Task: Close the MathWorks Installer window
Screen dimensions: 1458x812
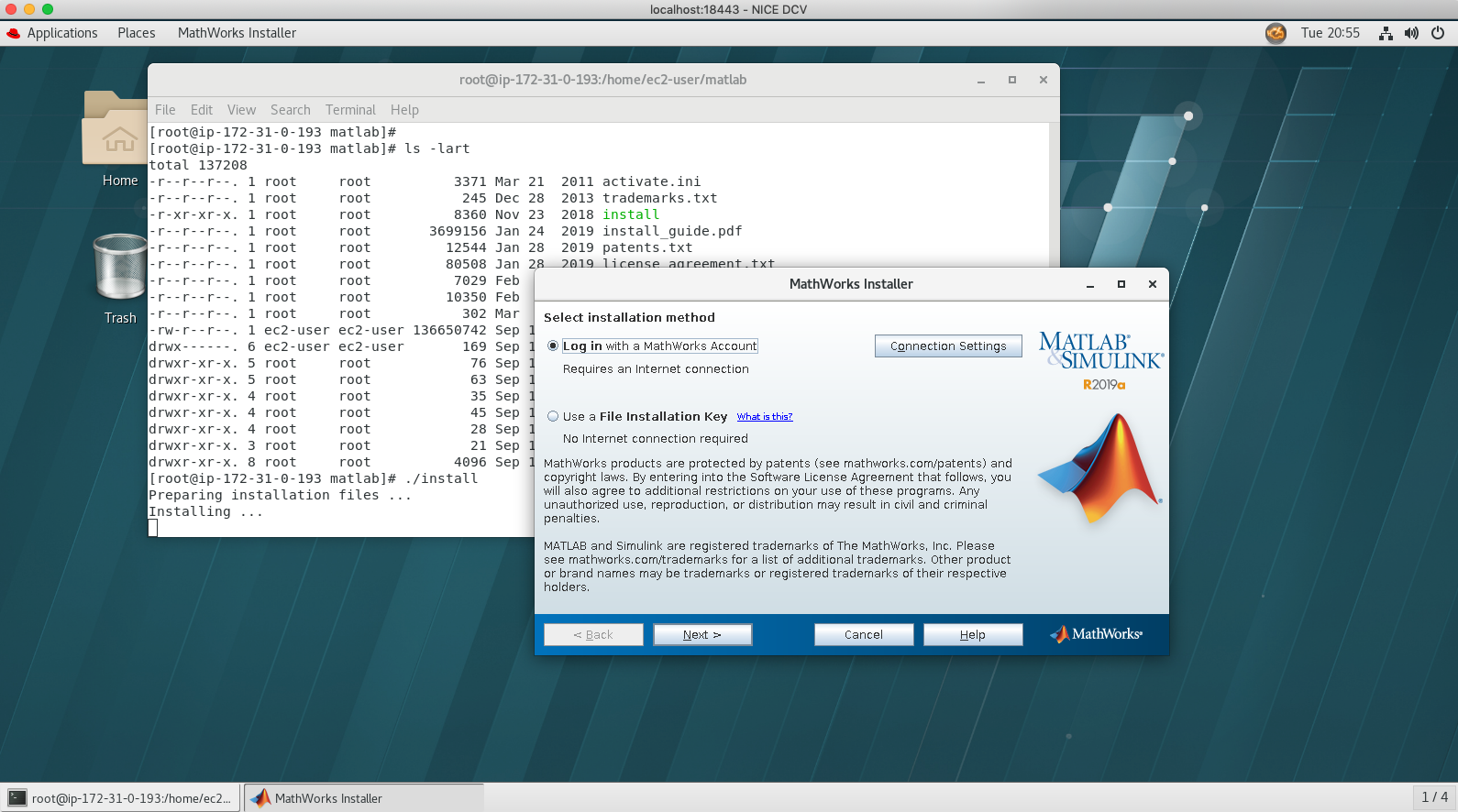Action: (x=1153, y=285)
